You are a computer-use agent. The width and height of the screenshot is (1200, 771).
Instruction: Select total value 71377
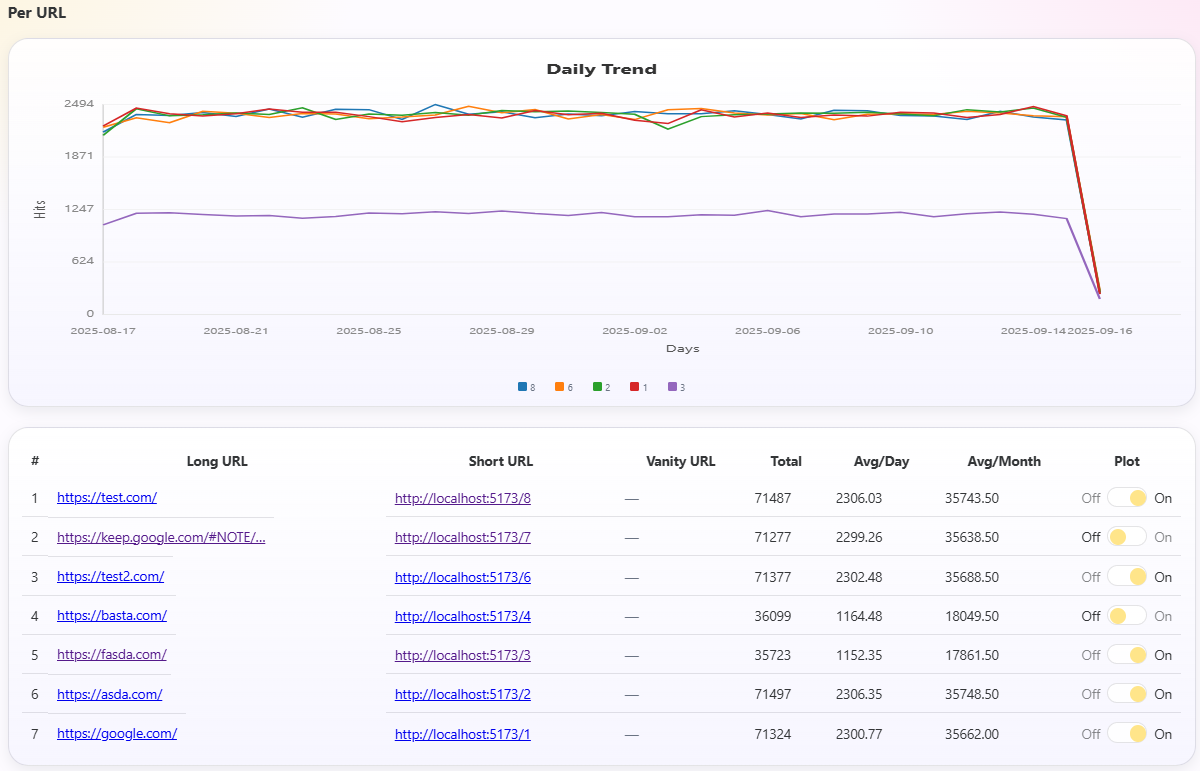pyautogui.click(x=773, y=577)
